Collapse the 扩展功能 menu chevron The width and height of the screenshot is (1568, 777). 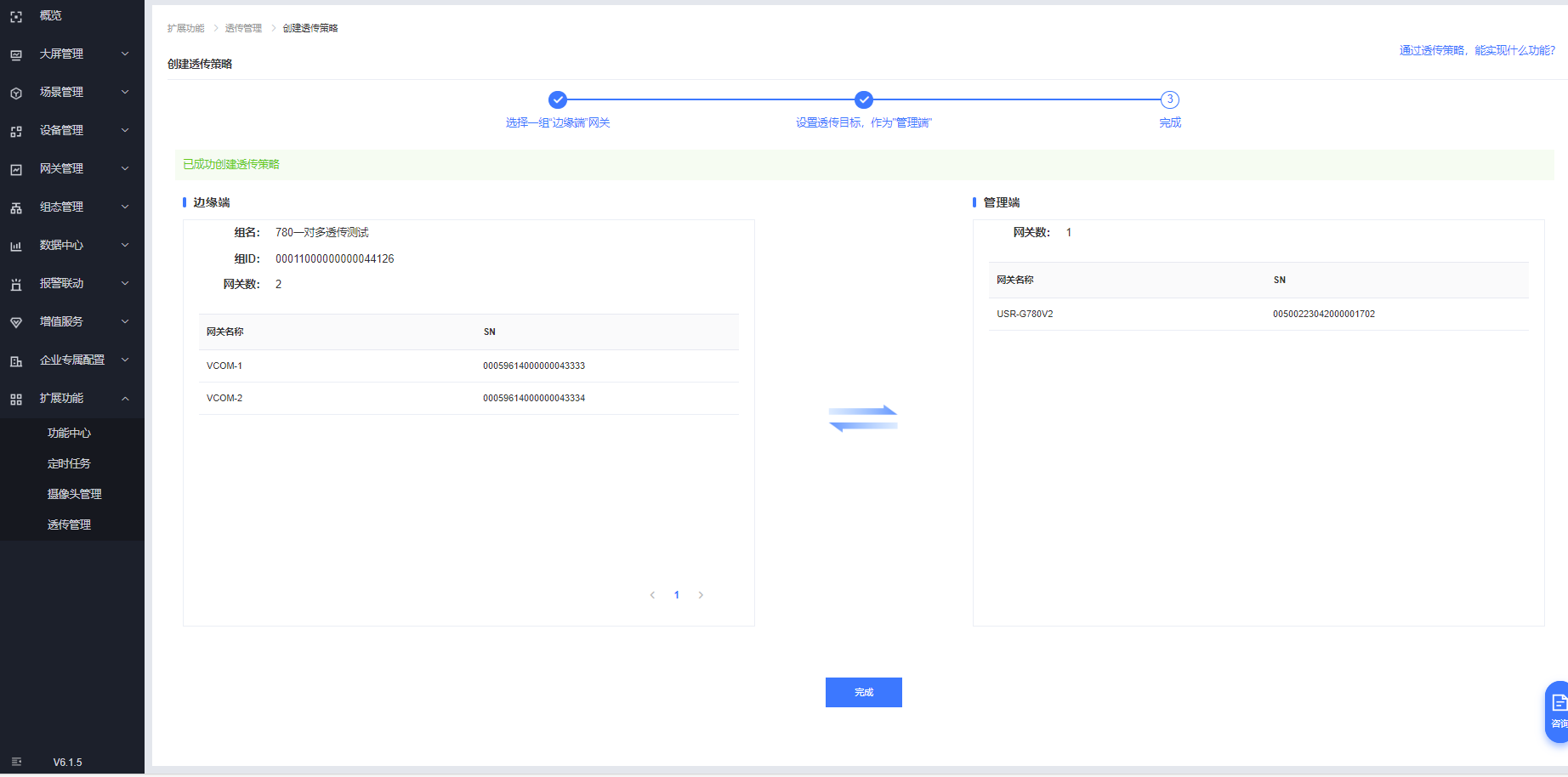coord(125,398)
